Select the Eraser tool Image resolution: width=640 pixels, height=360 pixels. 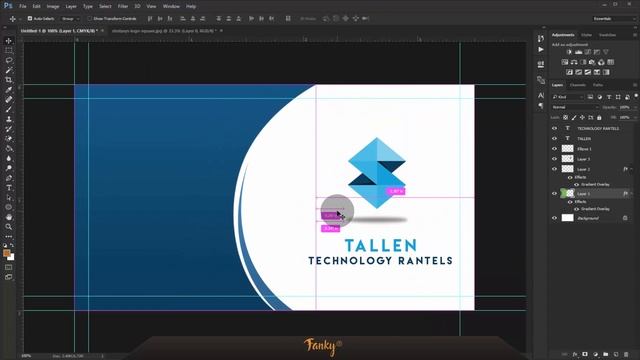9,139
